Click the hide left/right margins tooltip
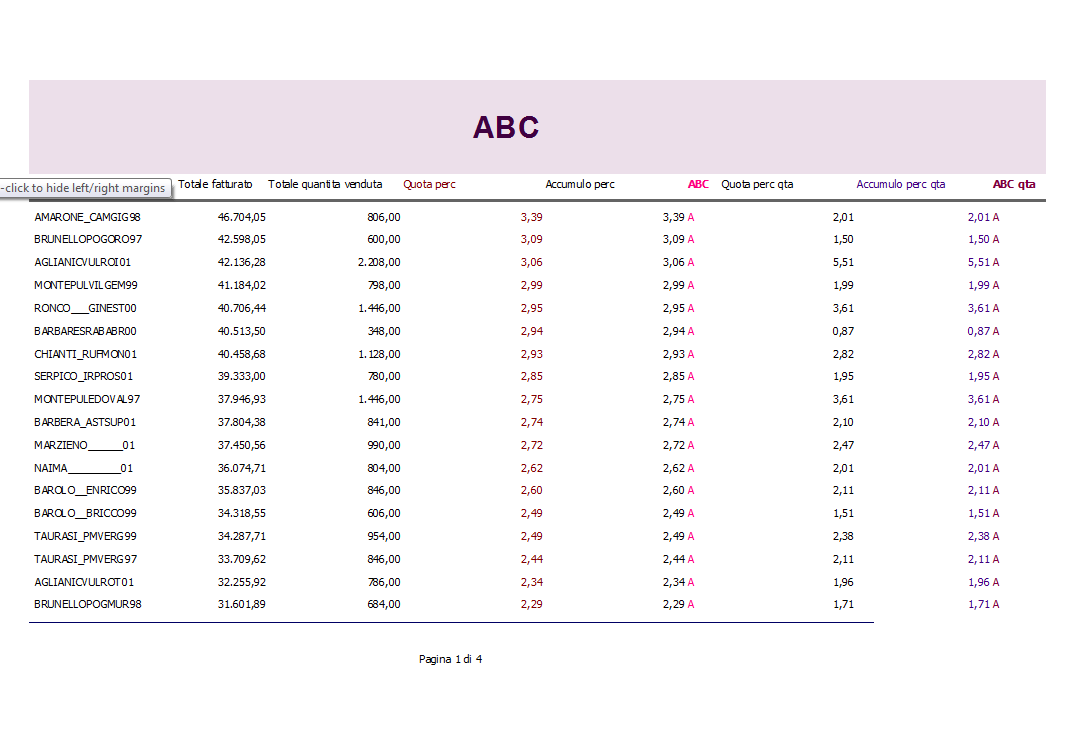1068x740 pixels. pyautogui.click(x=84, y=188)
